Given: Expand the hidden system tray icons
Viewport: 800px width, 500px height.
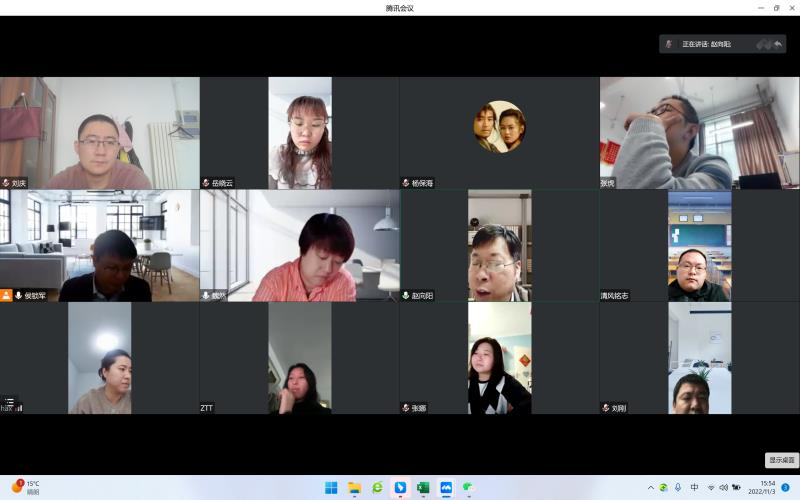Looking at the screenshot, I should point(650,488).
